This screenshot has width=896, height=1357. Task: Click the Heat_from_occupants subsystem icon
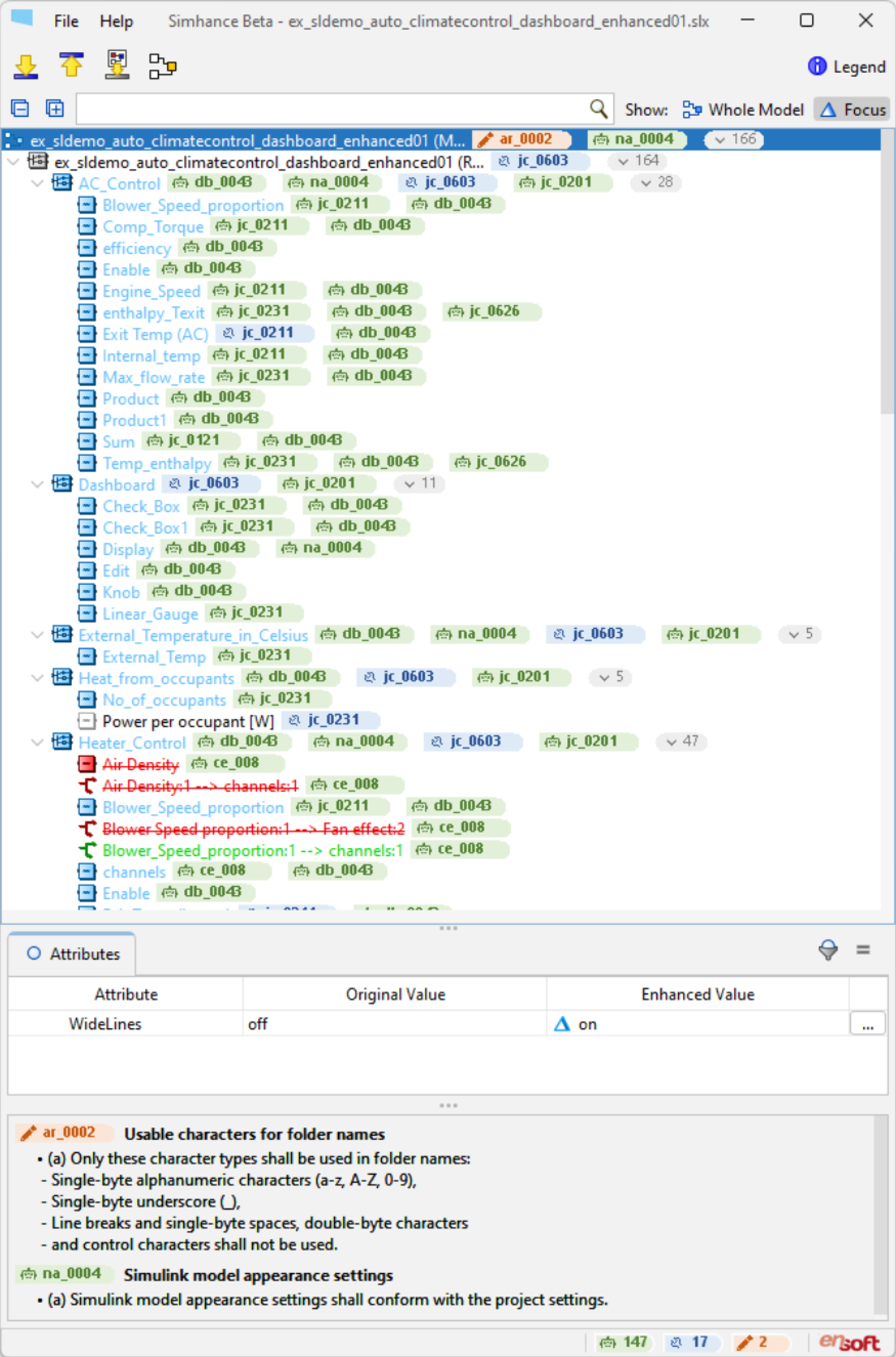(62, 677)
